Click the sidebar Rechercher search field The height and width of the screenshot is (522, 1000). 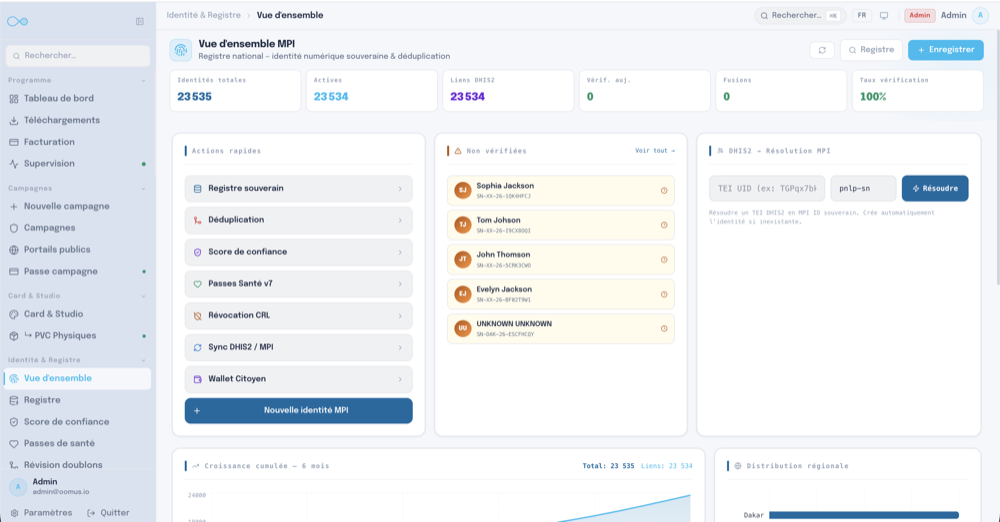(x=78, y=56)
